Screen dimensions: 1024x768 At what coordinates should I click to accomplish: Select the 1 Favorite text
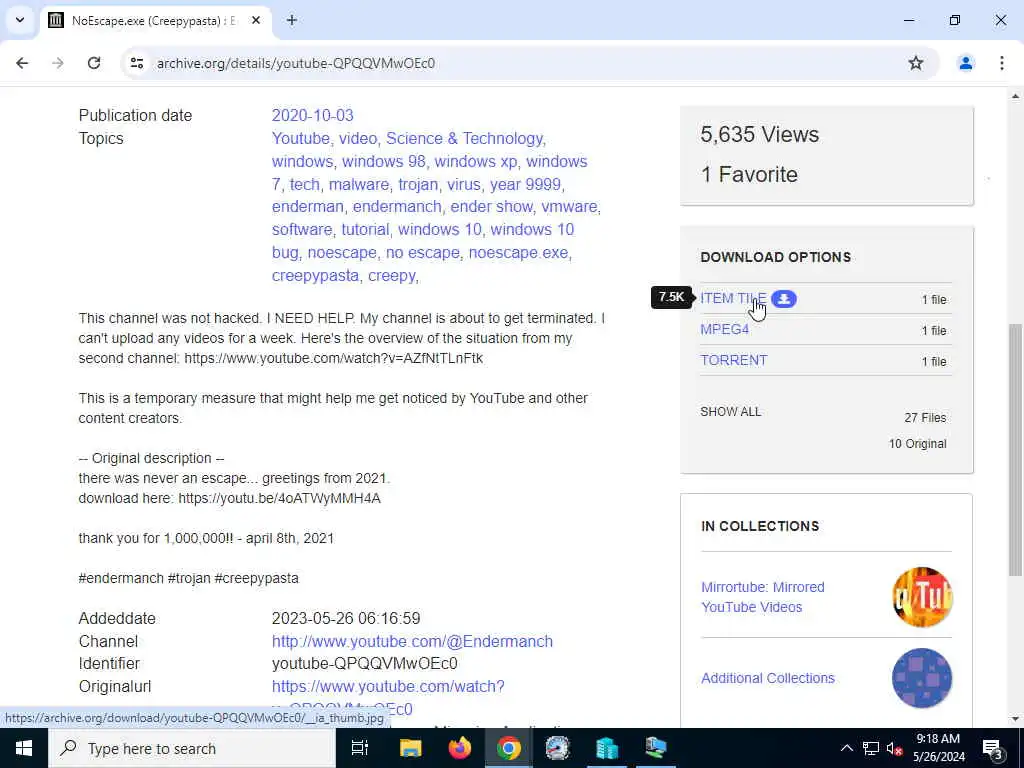pyautogui.click(x=748, y=174)
